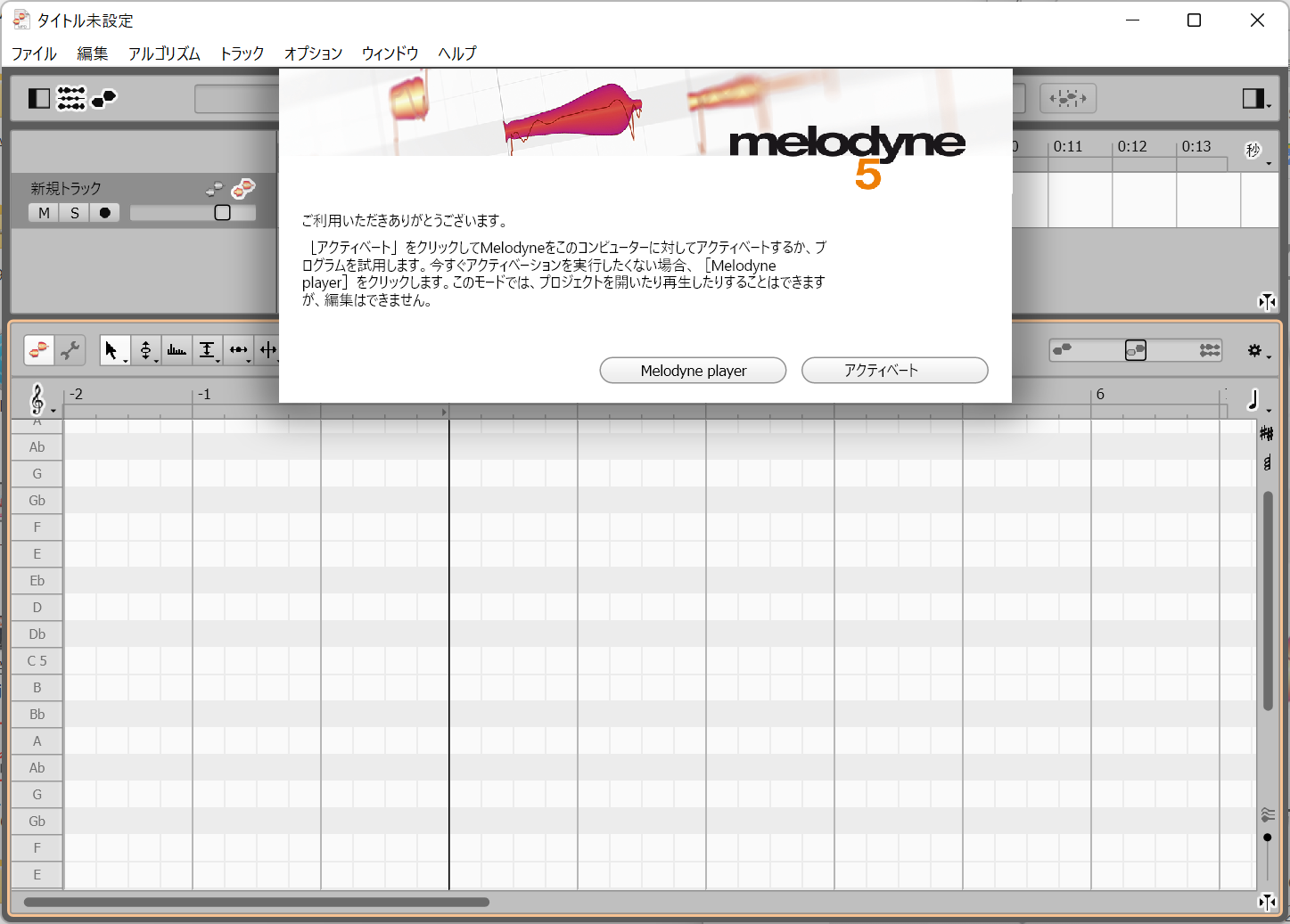Open the note editor gear settings dropdown
The height and width of the screenshot is (924, 1290).
pyautogui.click(x=1258, y=351)
